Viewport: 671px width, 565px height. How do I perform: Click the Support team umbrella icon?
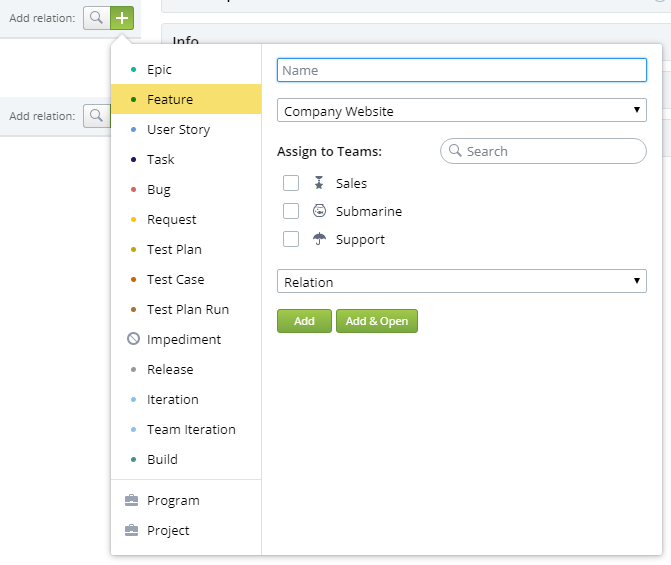pyautogui.click(x=319, y=239)
